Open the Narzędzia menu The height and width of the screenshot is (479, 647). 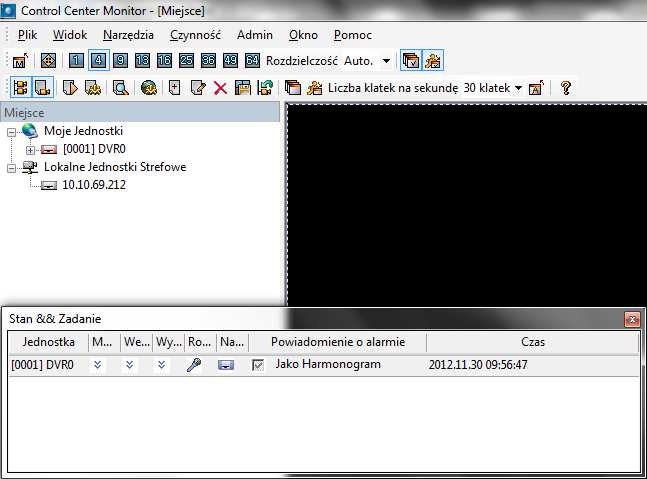[x=128, y=35]
